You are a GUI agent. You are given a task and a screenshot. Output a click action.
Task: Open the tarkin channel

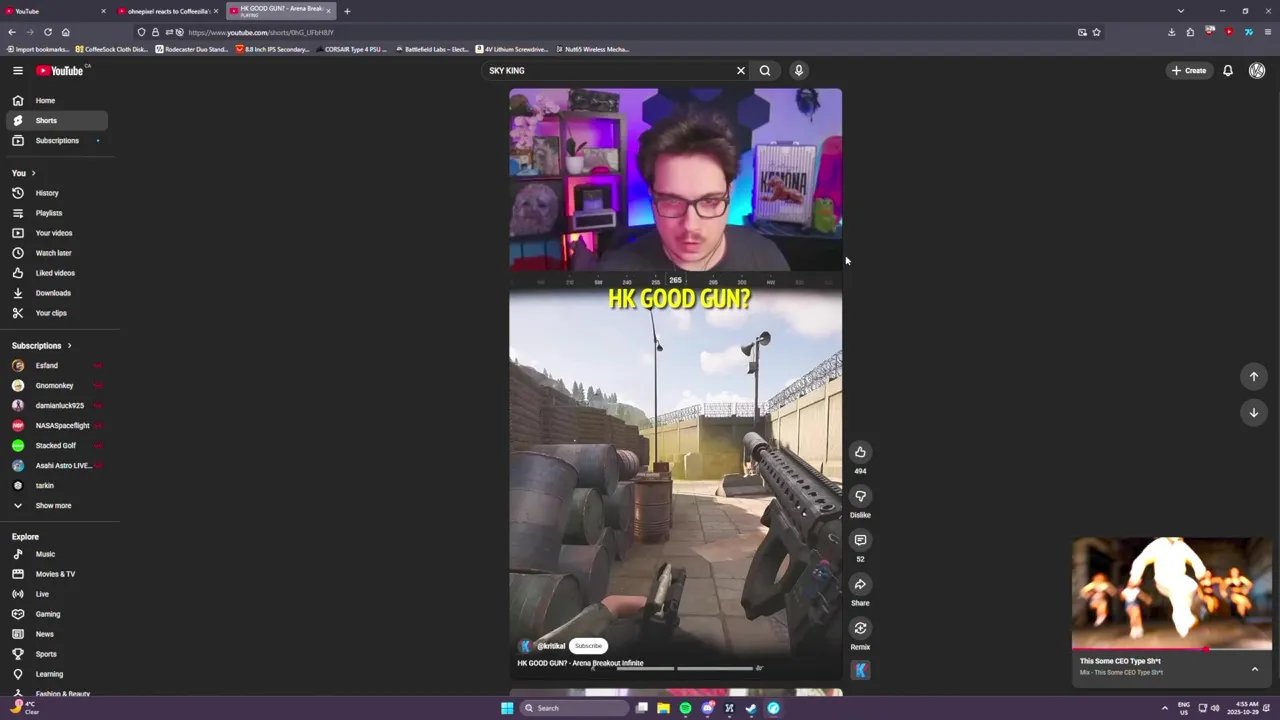click(x=56, y=485)
